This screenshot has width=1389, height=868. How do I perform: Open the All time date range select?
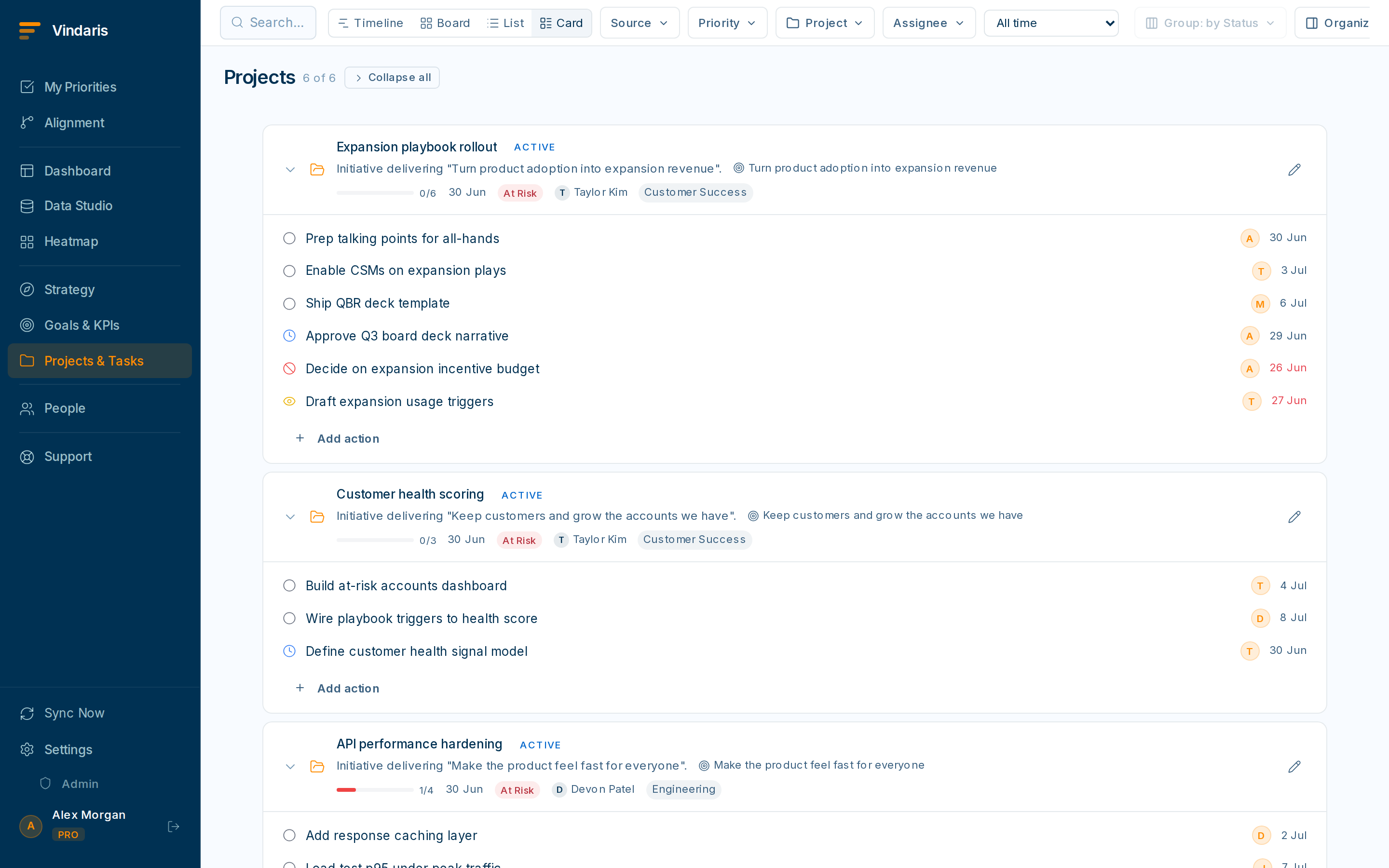(1051, 23)
